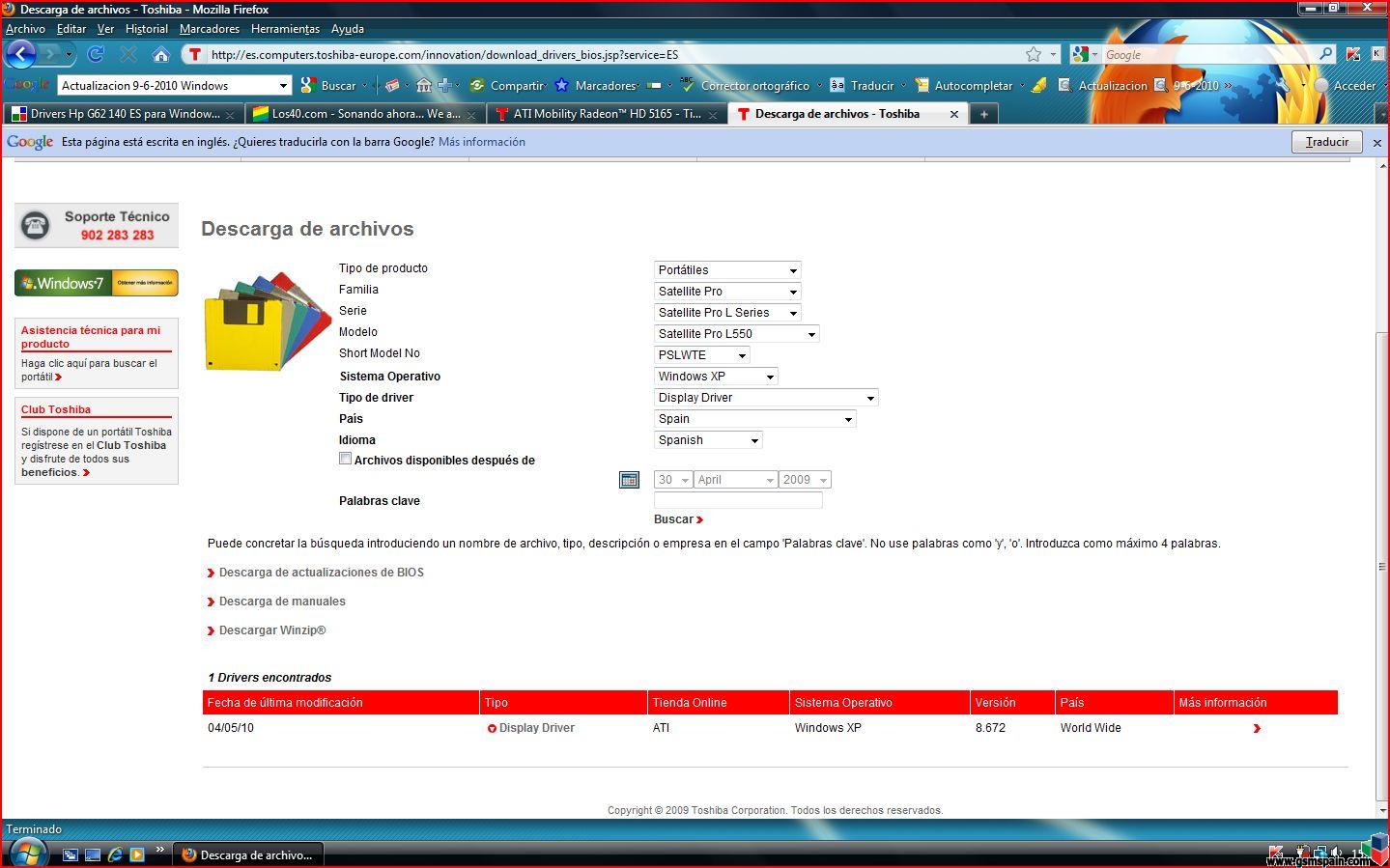This screenshot has height=868, width=1390.
Task: Click the calendar icon beside the date fields
Action: (629, 480)
